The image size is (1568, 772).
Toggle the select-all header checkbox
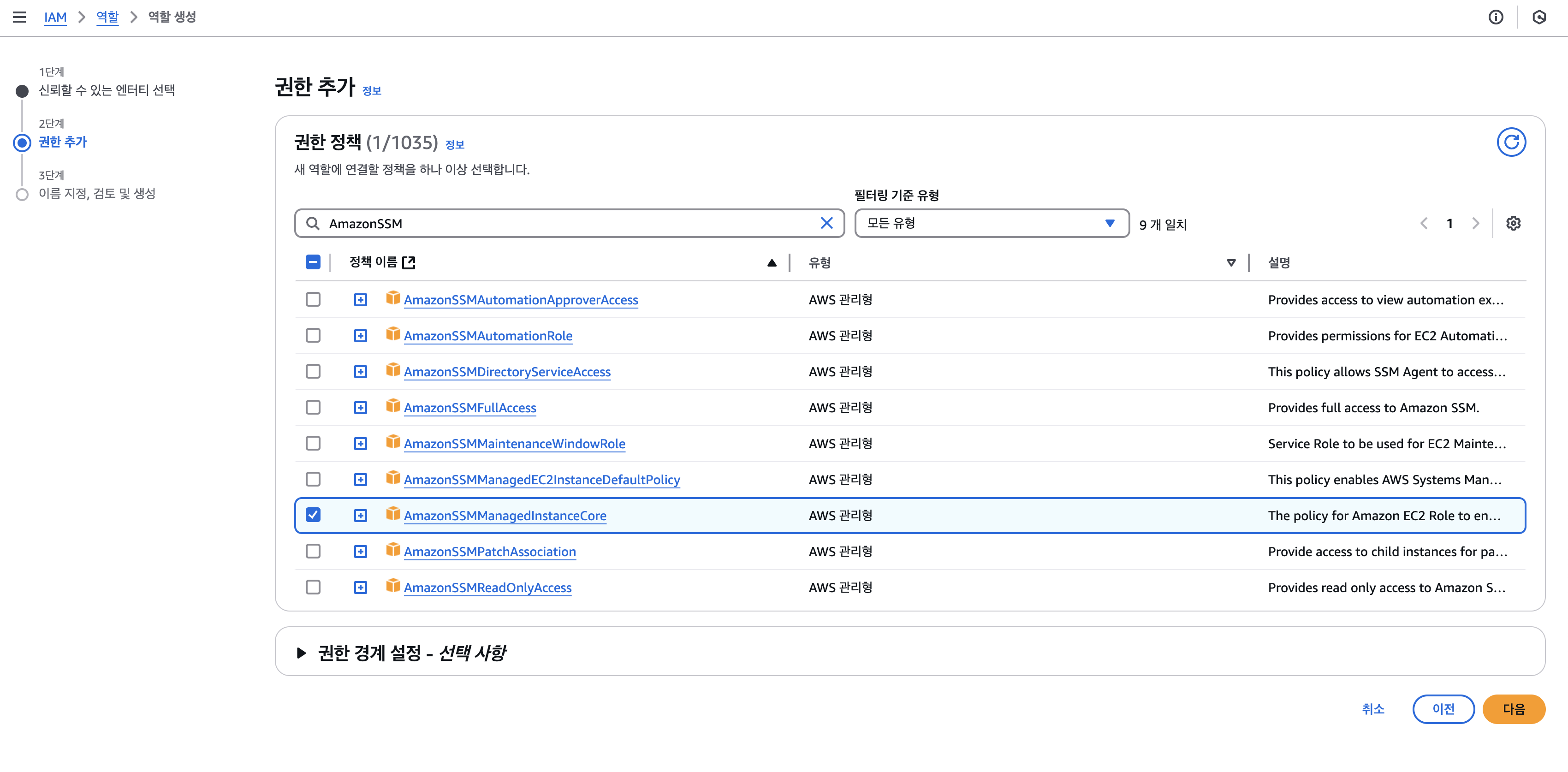tap(313, 262)
